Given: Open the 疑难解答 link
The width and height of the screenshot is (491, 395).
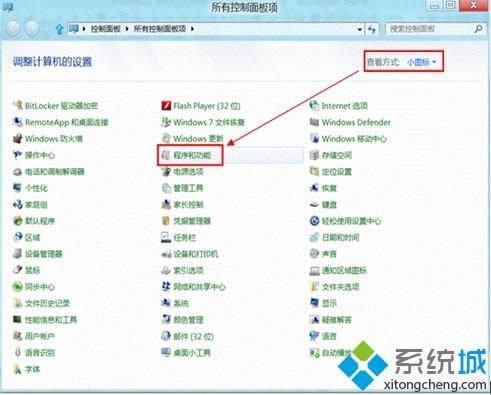Looking at the screenshot, I should coord(337,320).
